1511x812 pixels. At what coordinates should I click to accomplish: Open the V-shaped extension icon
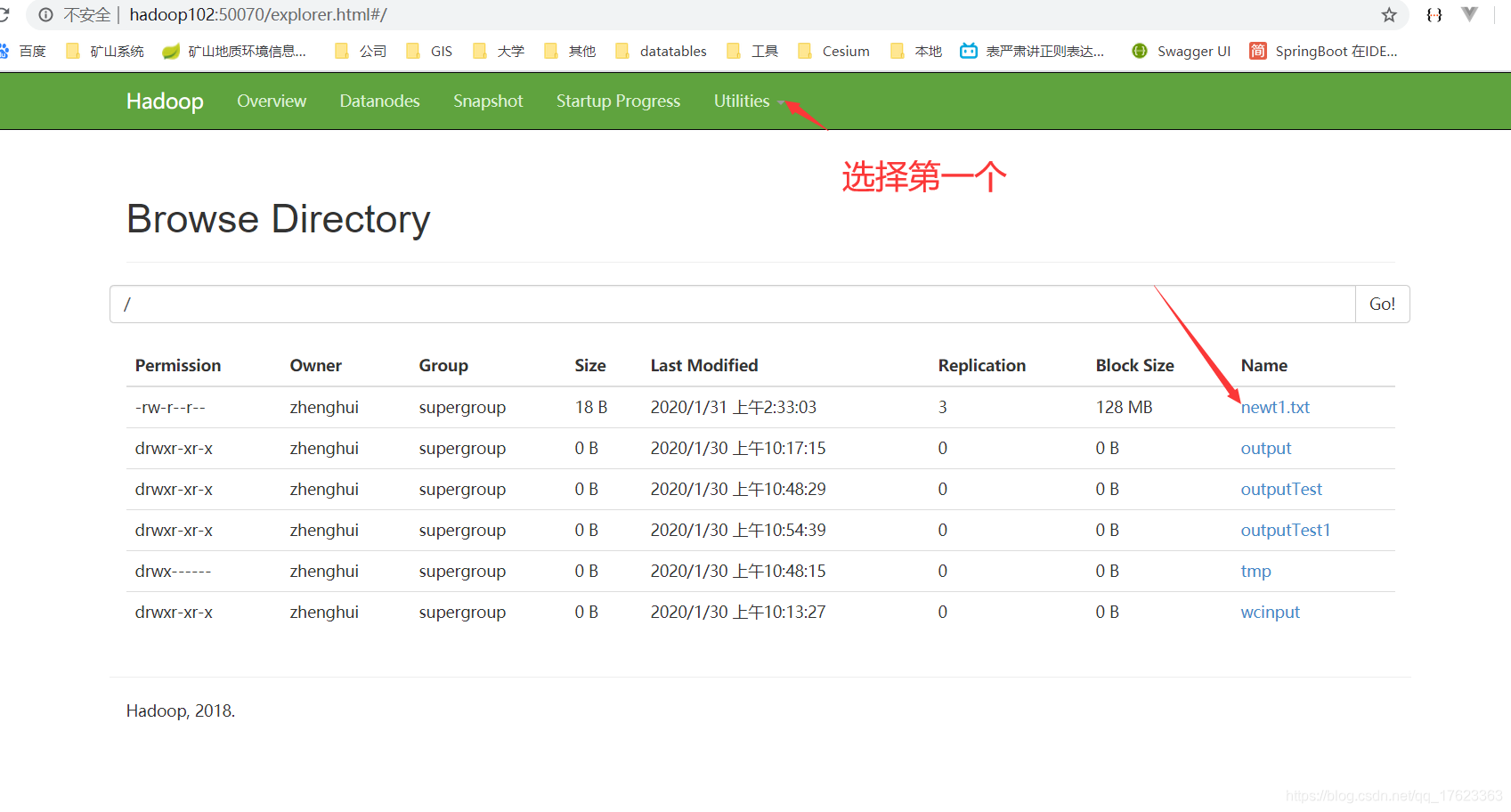point(1469,13)
